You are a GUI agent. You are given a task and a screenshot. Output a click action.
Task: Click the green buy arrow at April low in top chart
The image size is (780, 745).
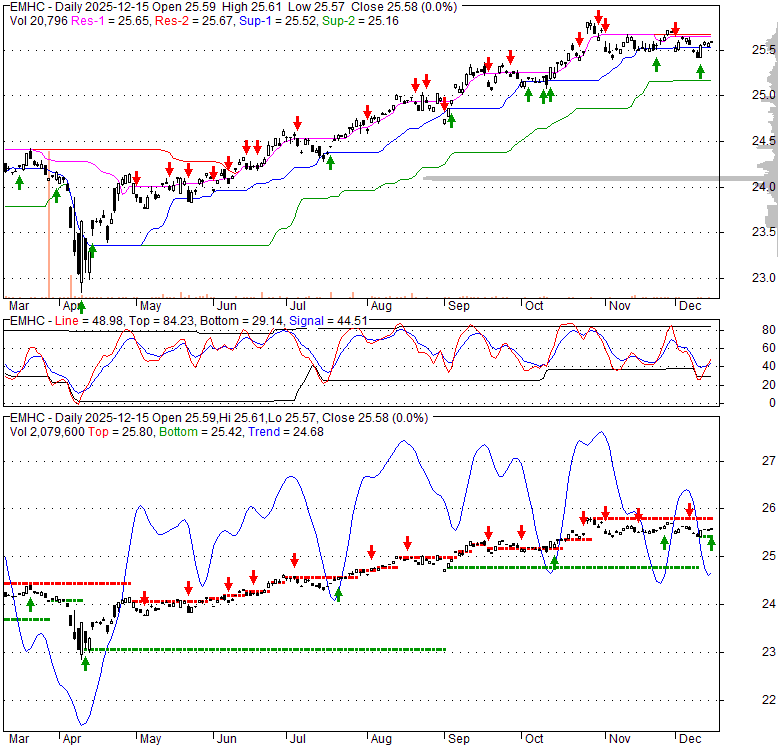81,306
